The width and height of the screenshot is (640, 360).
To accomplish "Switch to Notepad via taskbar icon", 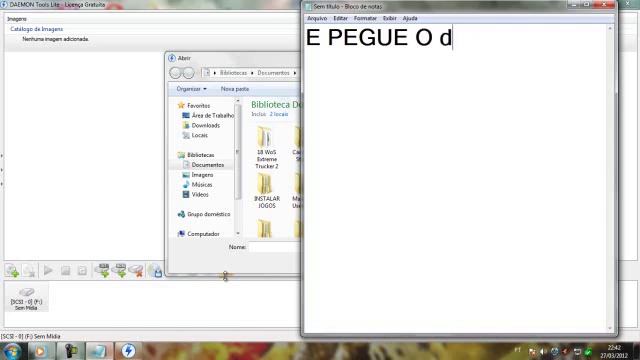I will click(x=99, y=351).
